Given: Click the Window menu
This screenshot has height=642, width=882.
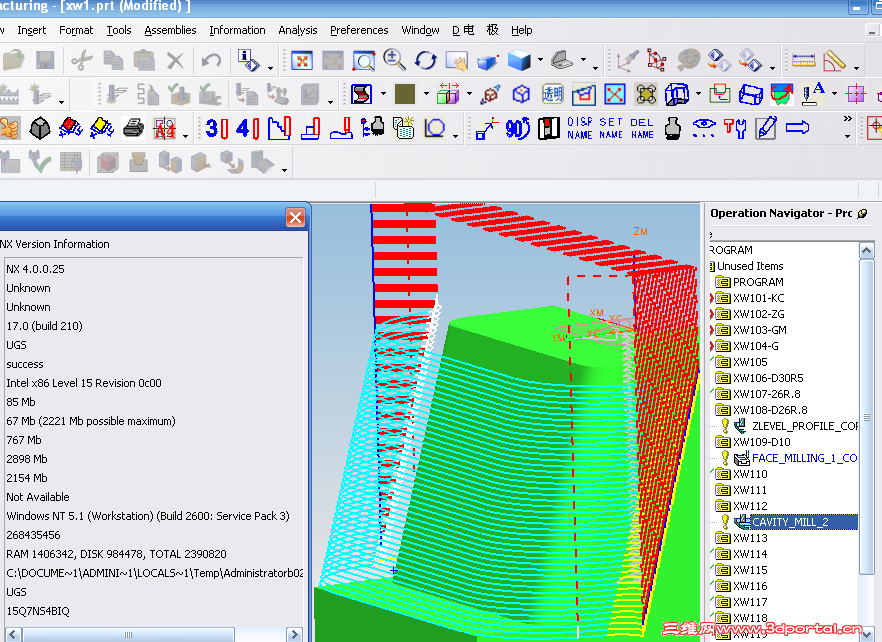Looking at the screenshot, I should coord(420,30).
